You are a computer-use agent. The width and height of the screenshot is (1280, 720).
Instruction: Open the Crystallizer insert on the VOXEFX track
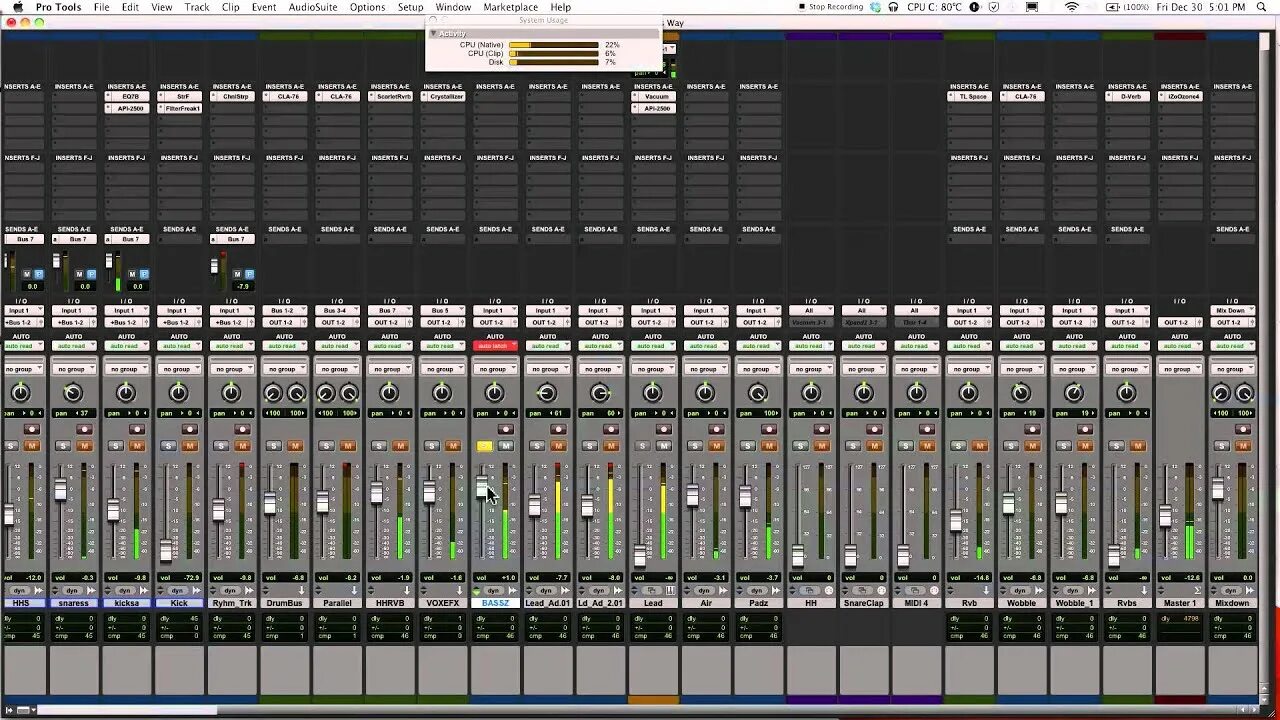(x=444, y=97)
